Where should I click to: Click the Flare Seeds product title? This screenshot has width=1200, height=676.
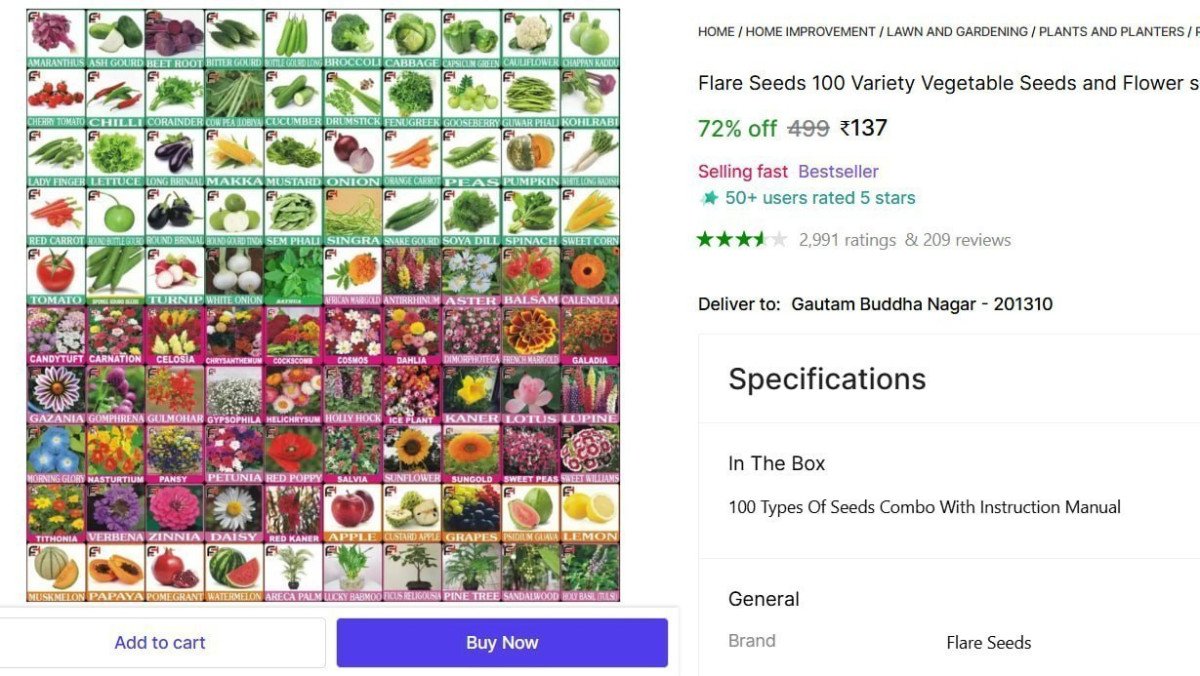pyautogui.click(x=947, y=83)
